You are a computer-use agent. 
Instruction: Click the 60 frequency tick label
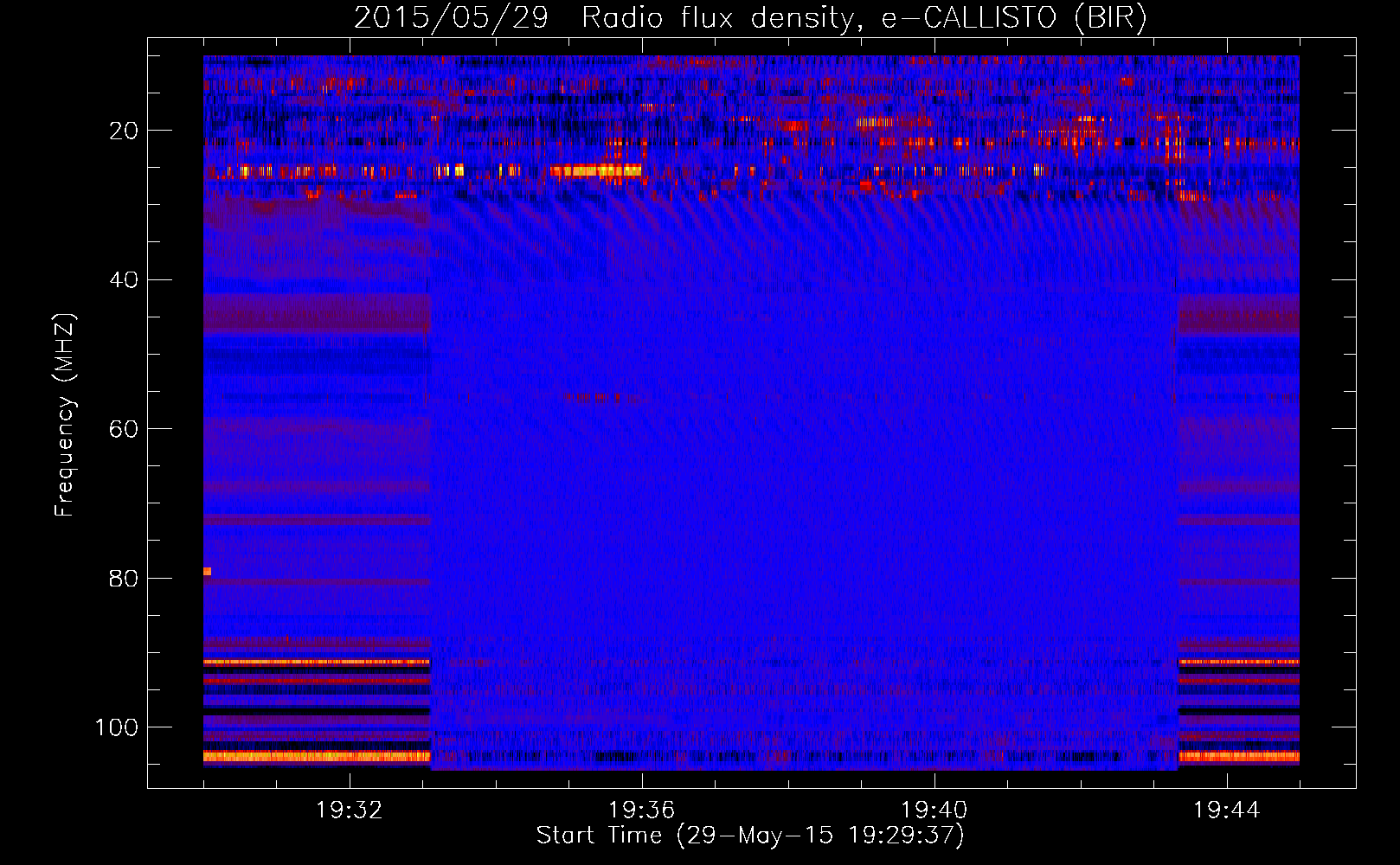point(124,429)
